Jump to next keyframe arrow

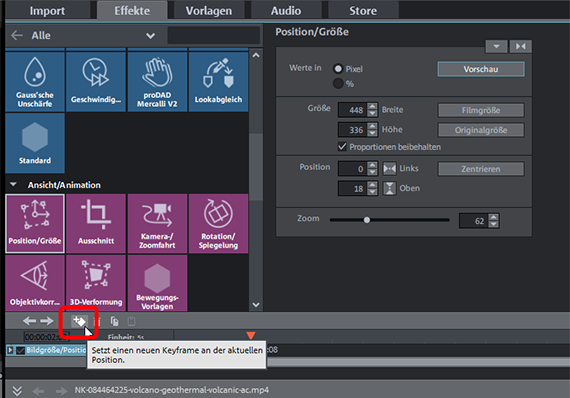point(47,321)
